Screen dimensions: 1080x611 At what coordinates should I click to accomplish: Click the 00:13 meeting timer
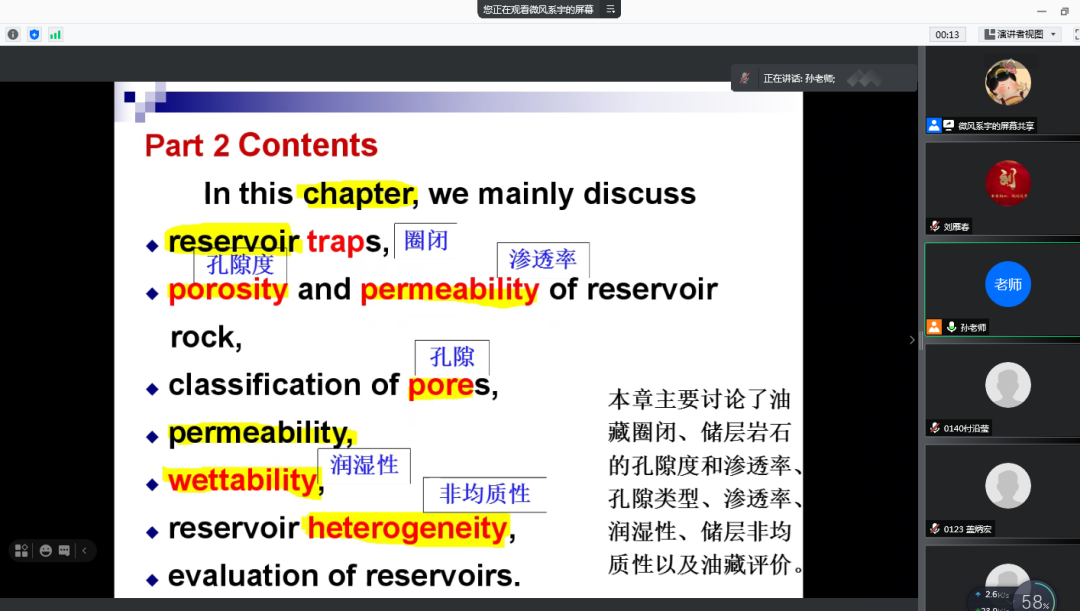coord(946,34)
